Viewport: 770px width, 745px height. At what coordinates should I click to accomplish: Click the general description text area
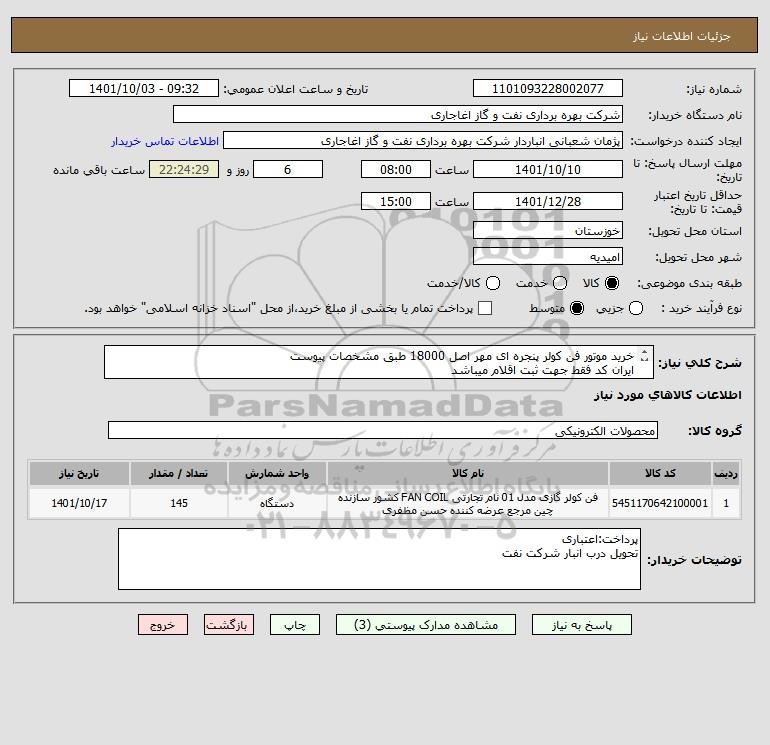click(x=379, y=362)
